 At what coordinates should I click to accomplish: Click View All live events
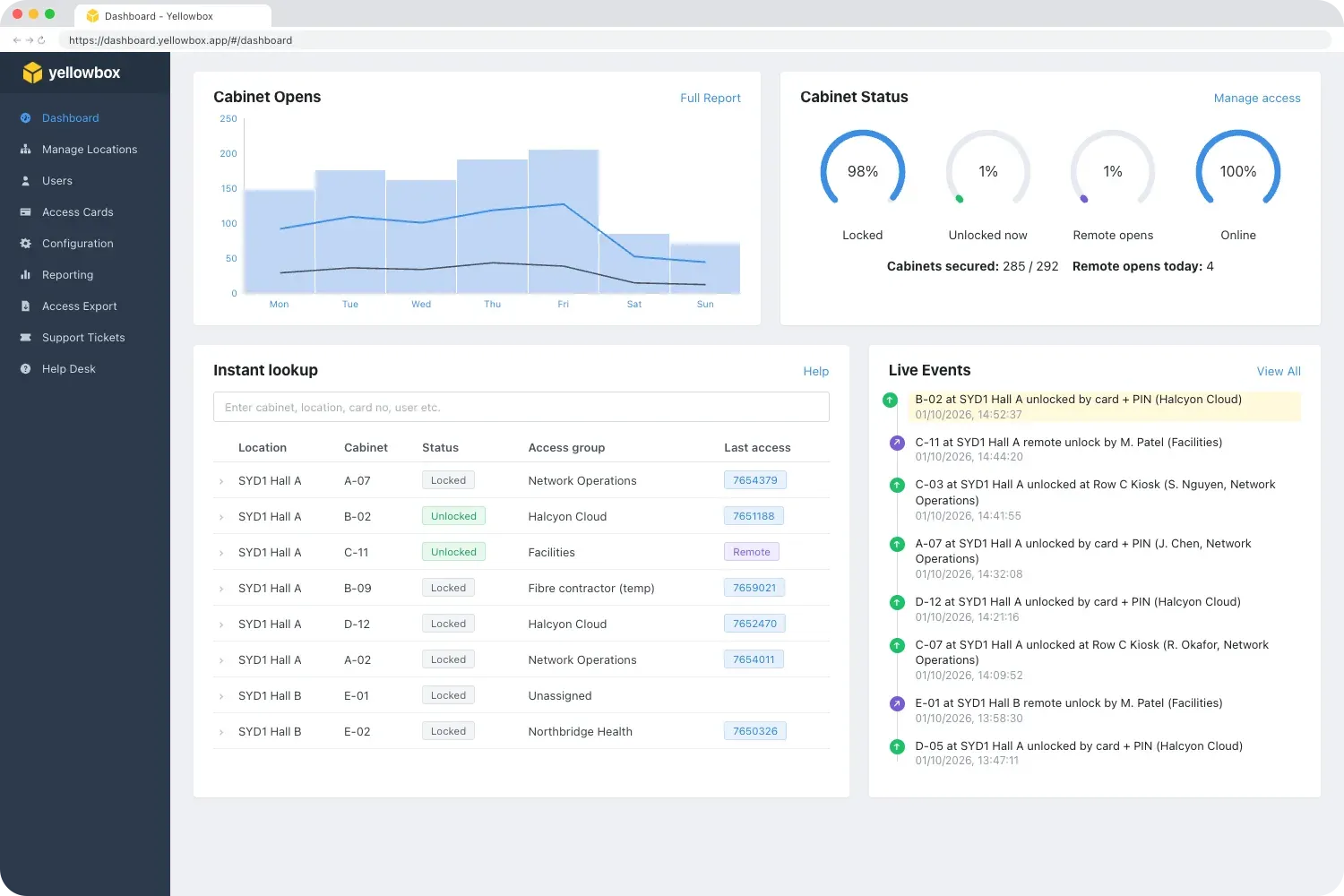tap(1279, 371)
